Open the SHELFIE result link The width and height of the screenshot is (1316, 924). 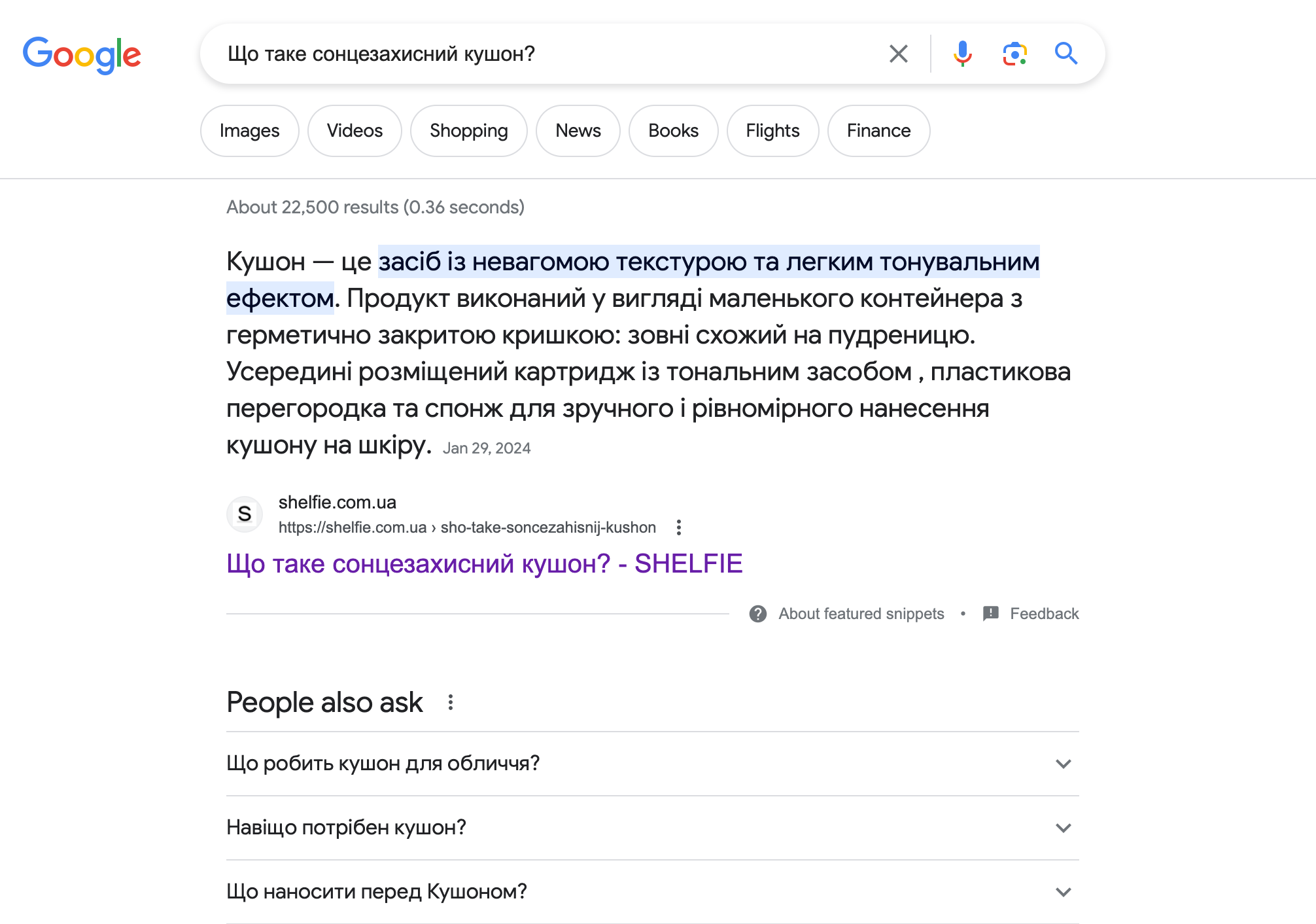click(x=484, y=563)
